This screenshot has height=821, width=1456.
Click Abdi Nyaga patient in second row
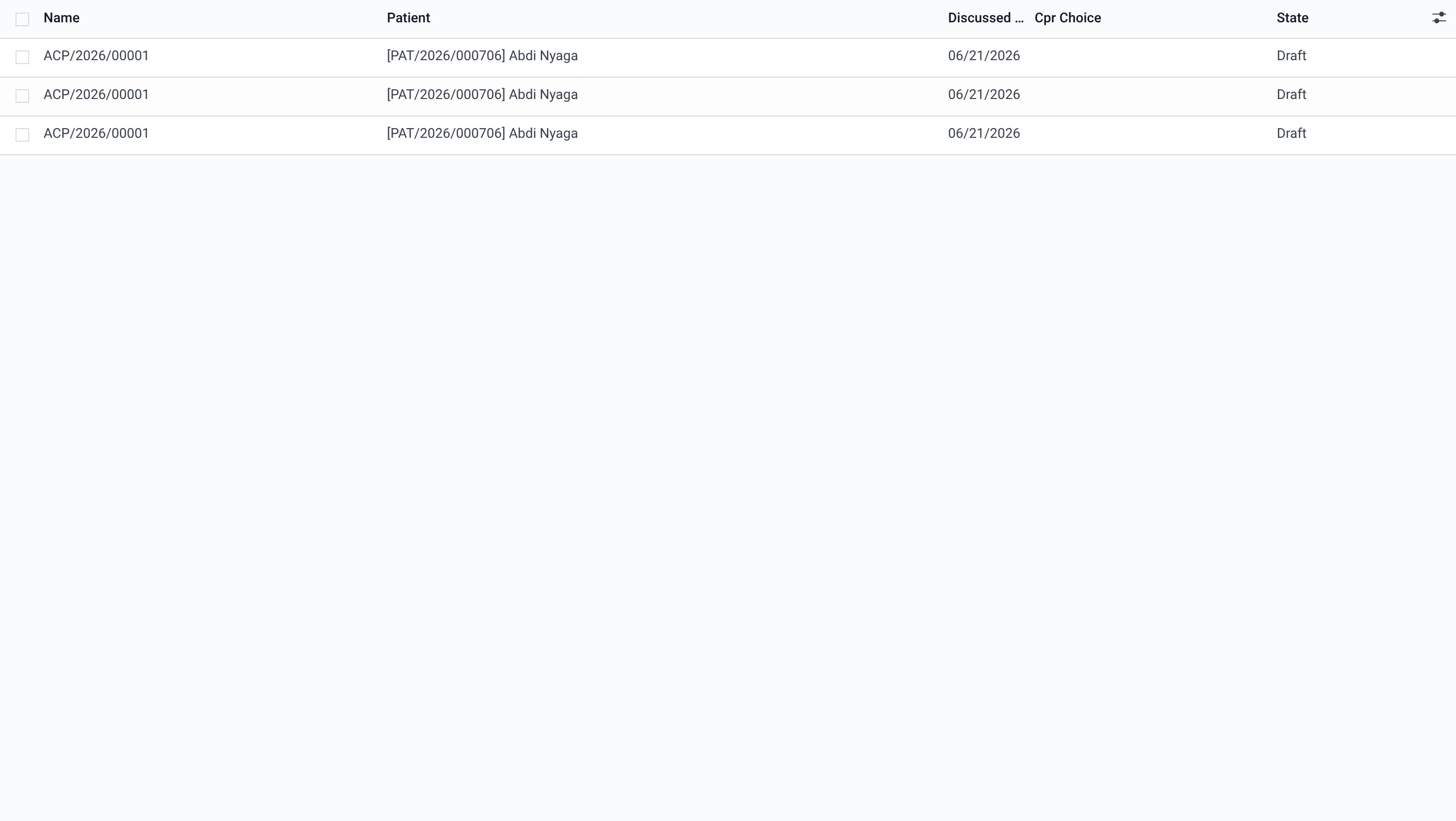[x=482, y=94]
